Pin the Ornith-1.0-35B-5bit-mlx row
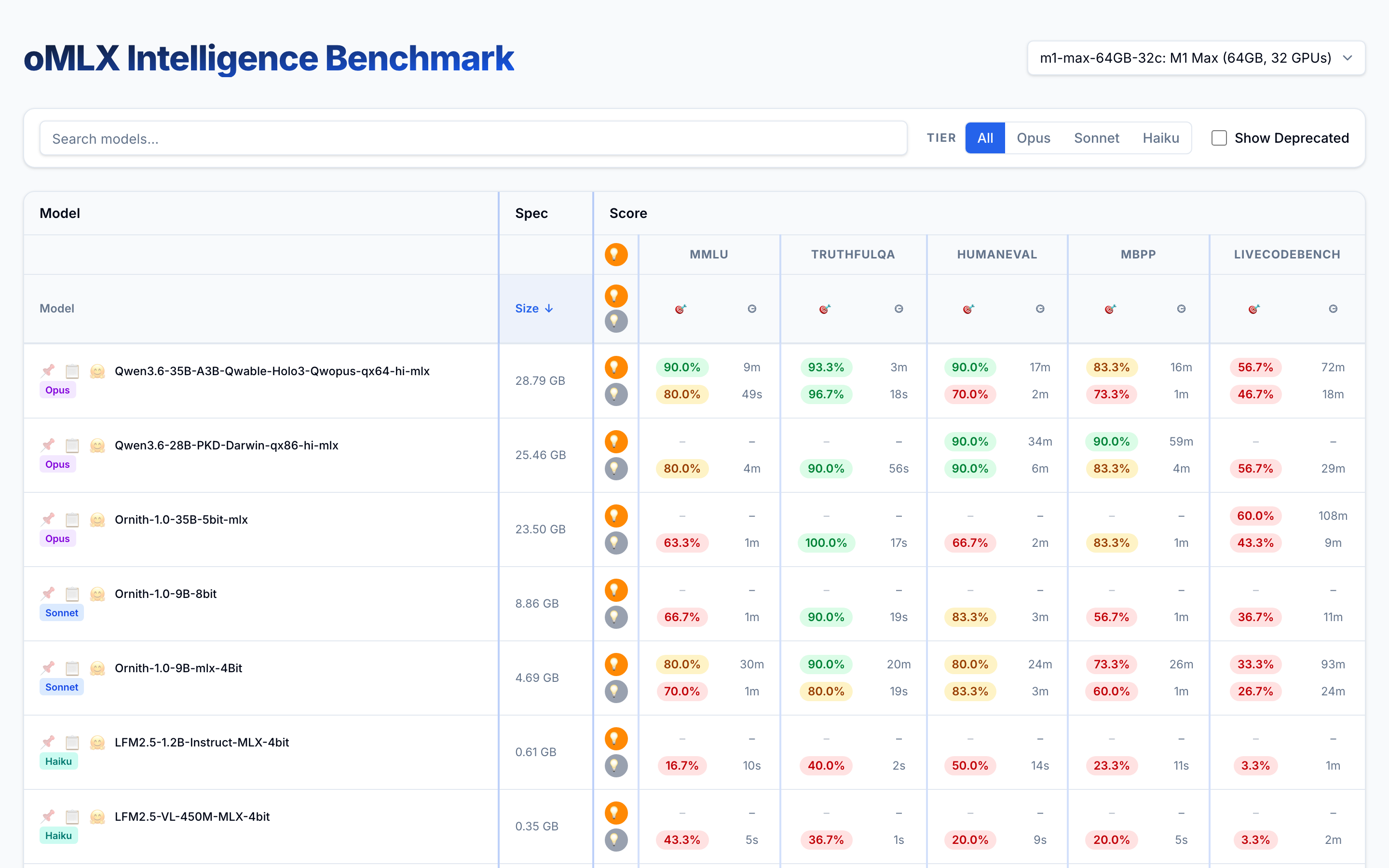 tap(48, 519)
